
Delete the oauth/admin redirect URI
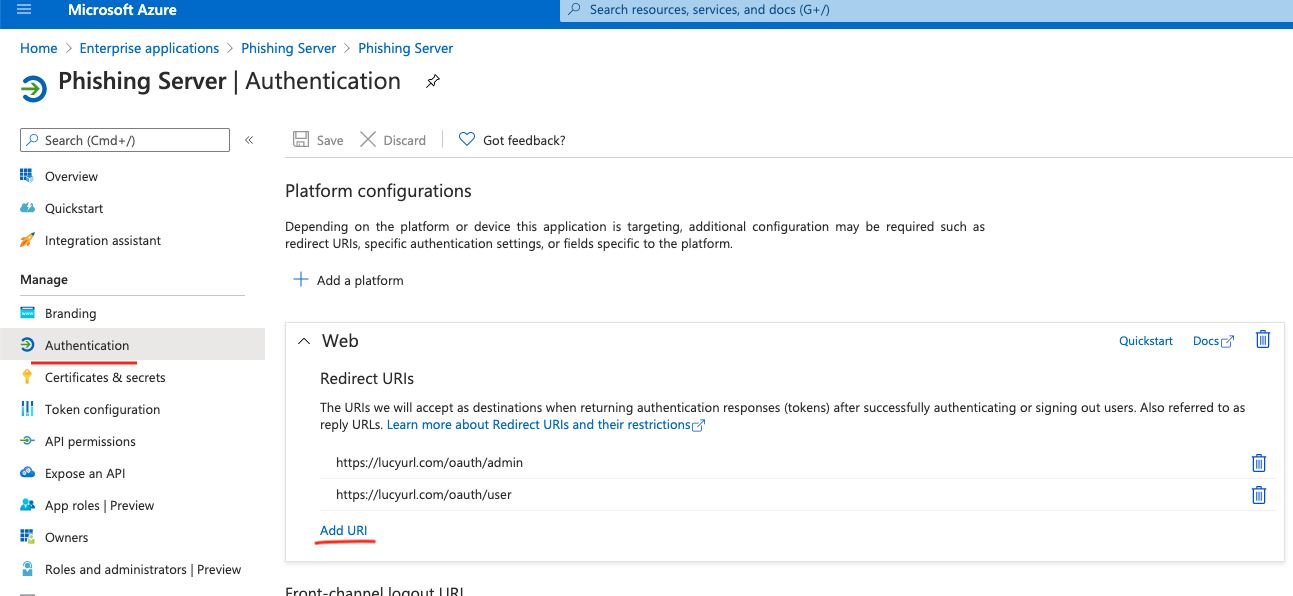[x=1259, y=463]
